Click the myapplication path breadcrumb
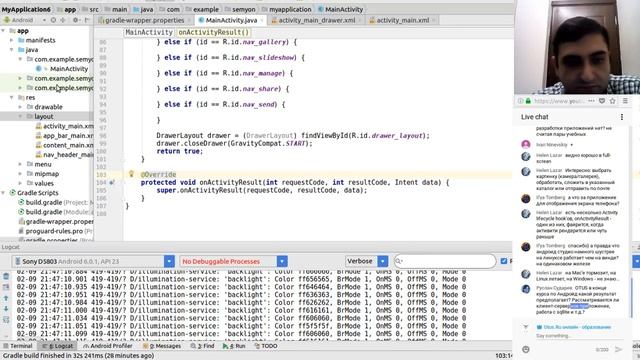Image resolution: width=640 pixels, height=360 pixels. [x=286, y=9]
